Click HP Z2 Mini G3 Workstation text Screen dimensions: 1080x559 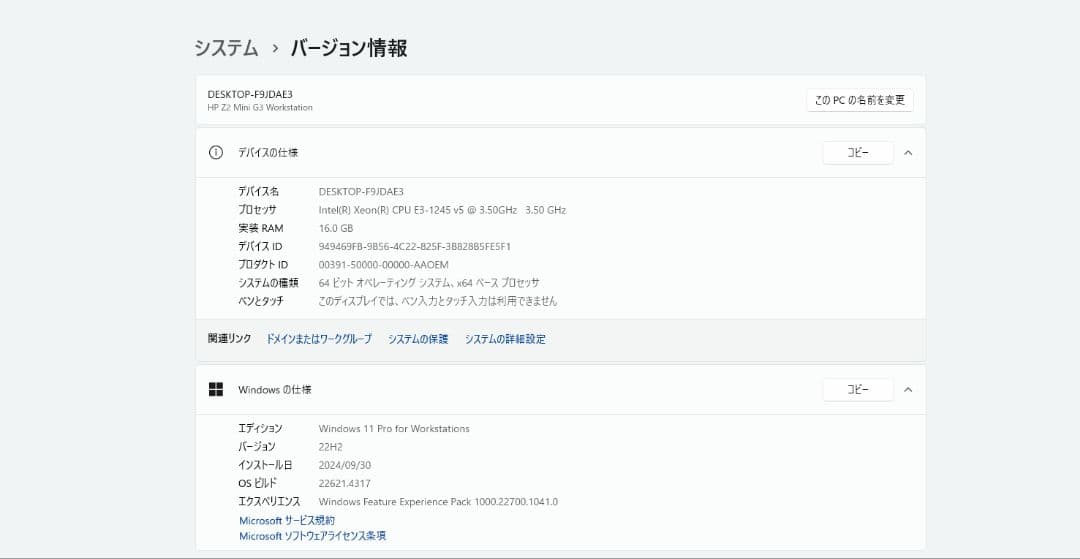click(x=260, y=107)
